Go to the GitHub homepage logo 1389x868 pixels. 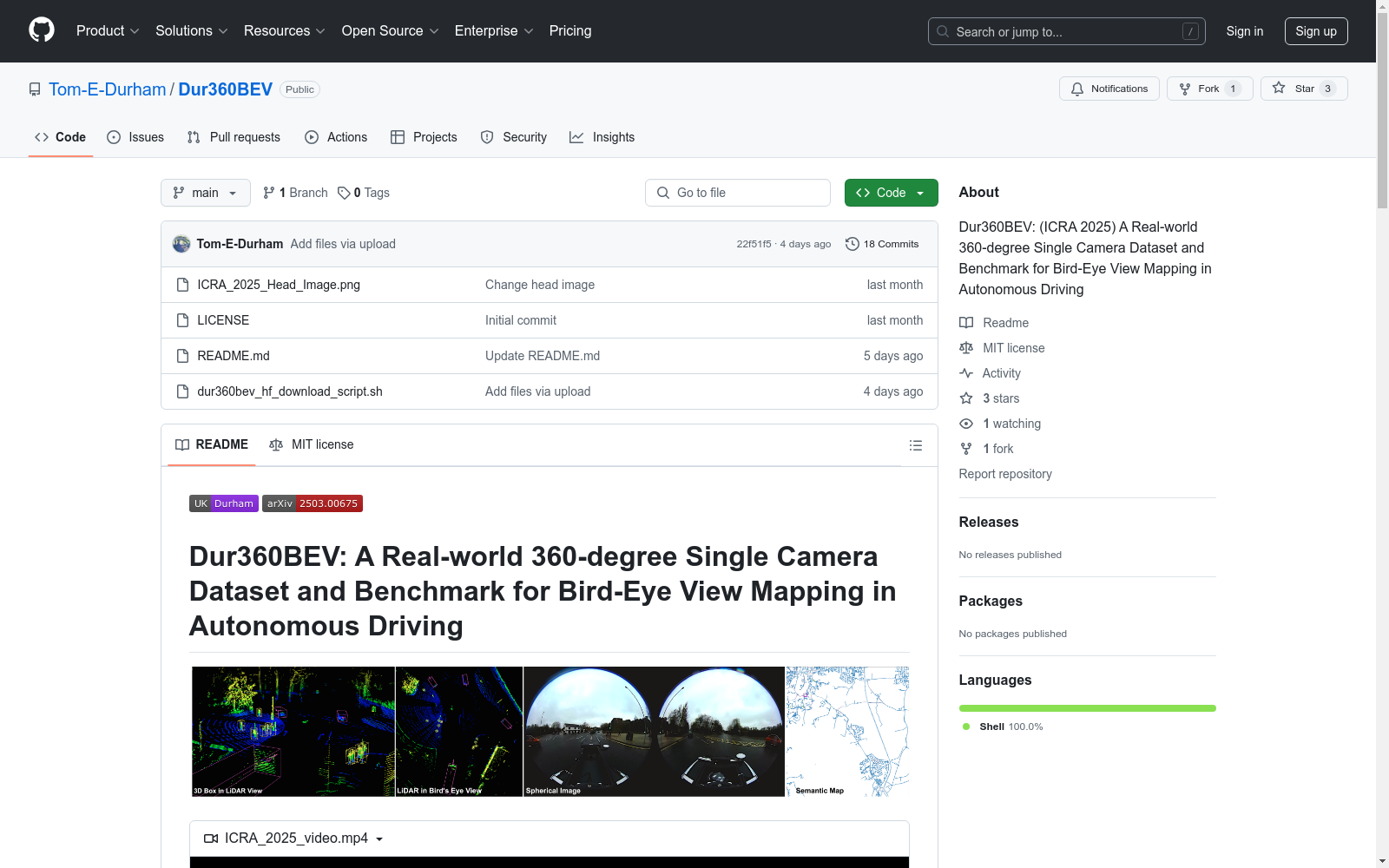coord(42,30)
